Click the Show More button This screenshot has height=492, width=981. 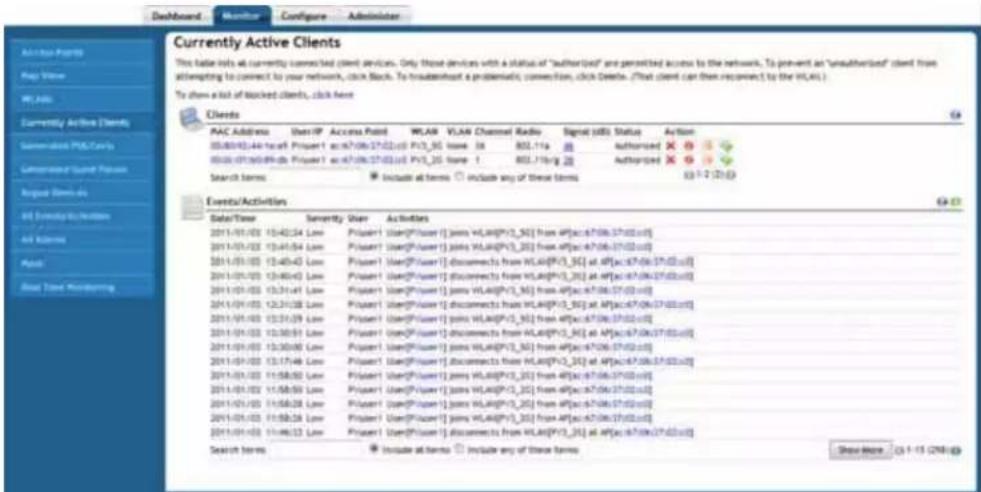click(860, 449)
